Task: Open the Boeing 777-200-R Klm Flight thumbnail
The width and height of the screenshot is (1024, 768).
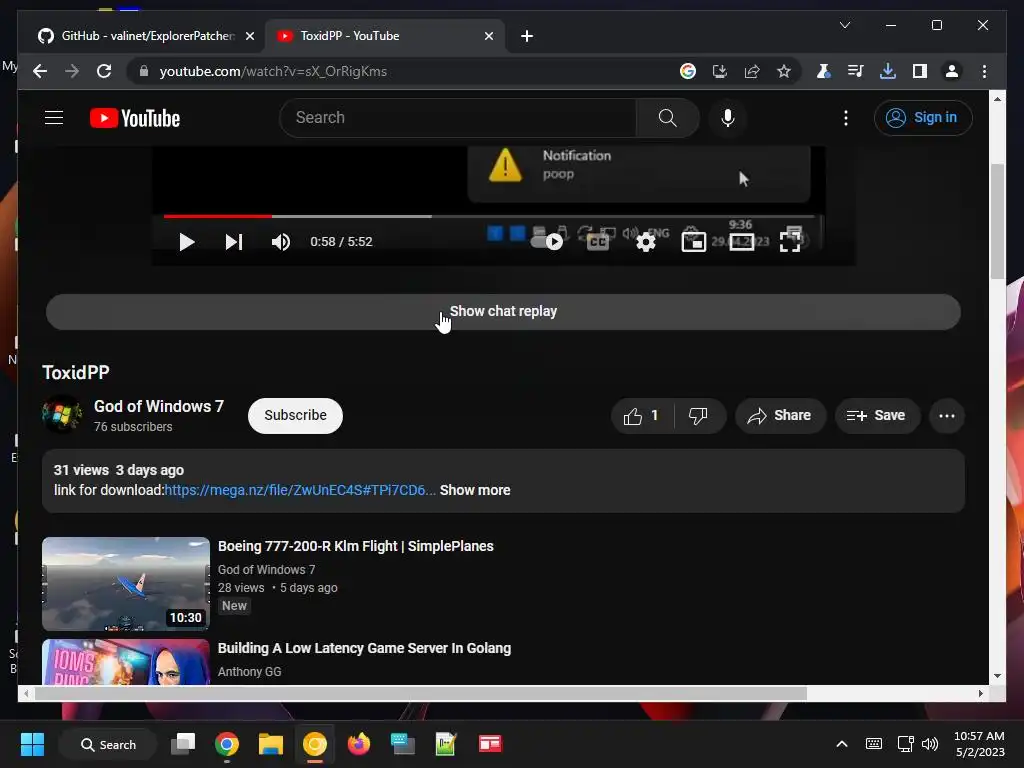Action: pos(126,584)
